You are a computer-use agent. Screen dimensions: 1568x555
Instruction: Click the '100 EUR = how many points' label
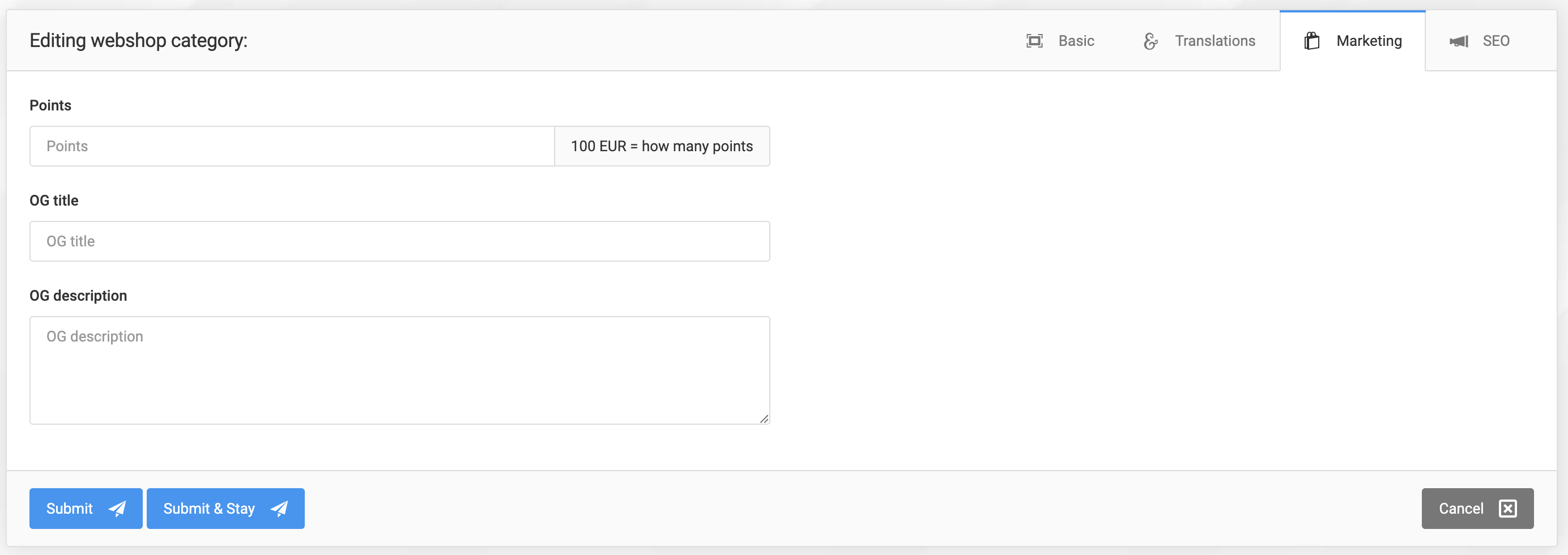click(x=662, y=146)
